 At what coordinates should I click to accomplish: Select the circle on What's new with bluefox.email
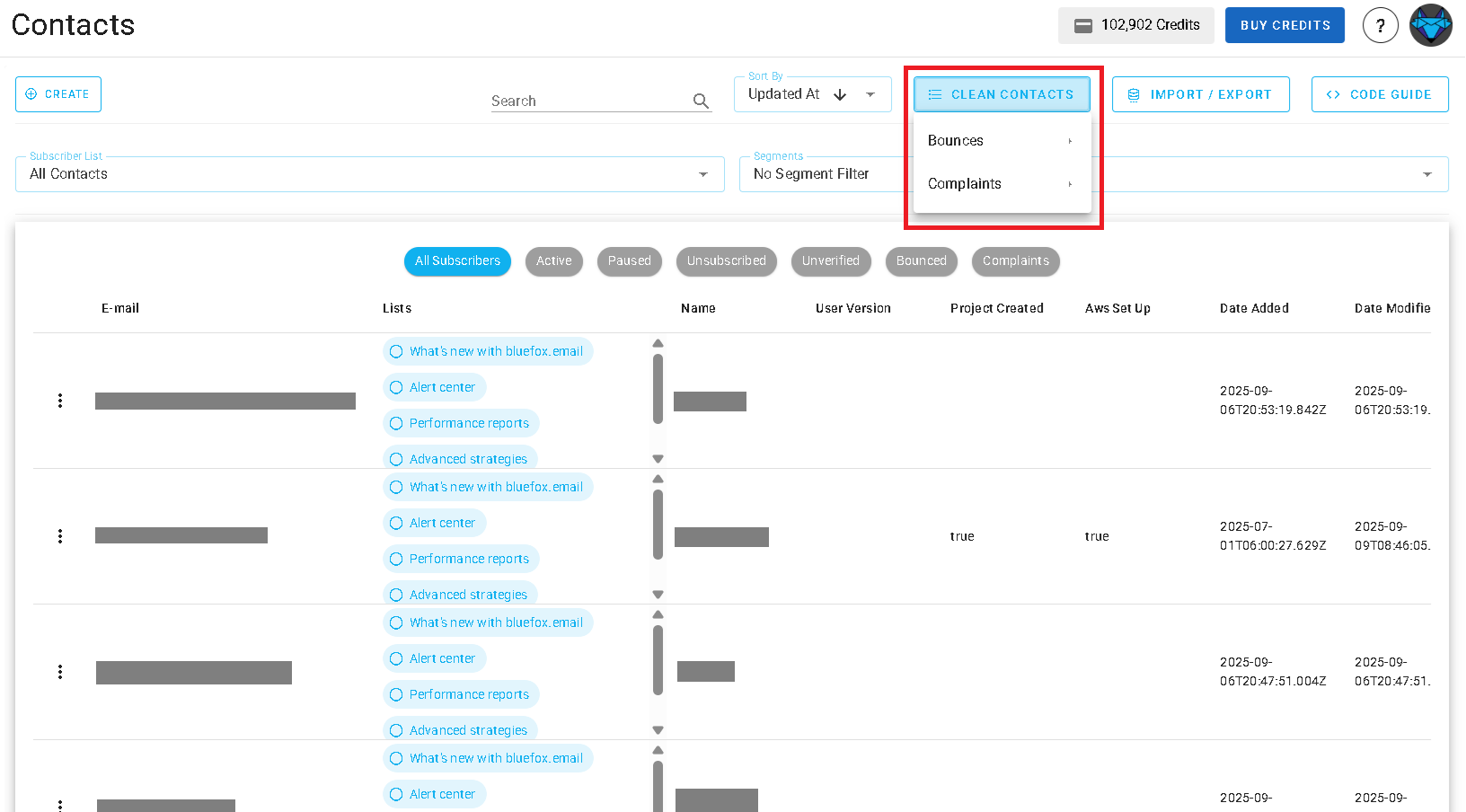pos(396,351)
